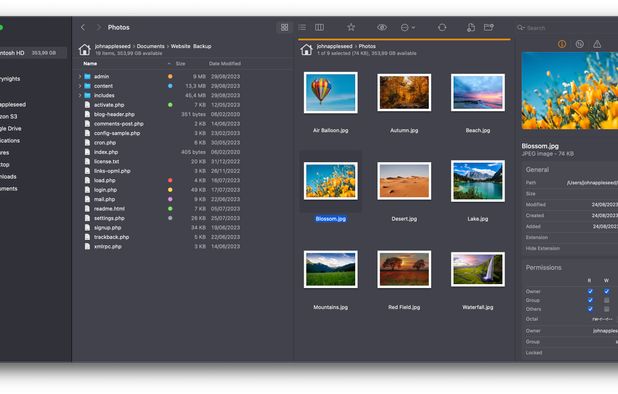Viewport: 618px width, 394px height.
Task: Select the Mountains.jpg thumbnail
Action: click(330, 269)
